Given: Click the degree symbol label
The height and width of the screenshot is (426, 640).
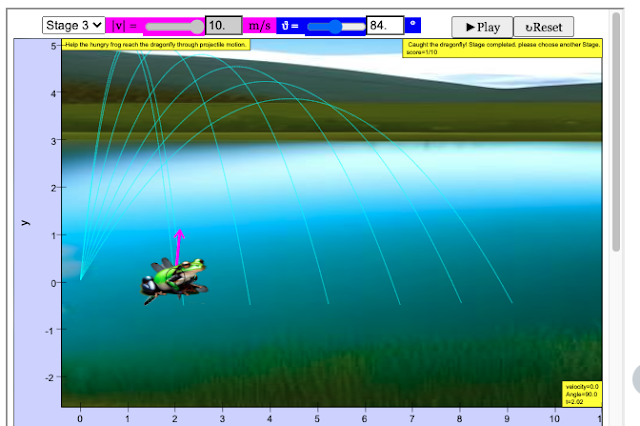Looking at the screenshot, I should click(x=413, y=25).
